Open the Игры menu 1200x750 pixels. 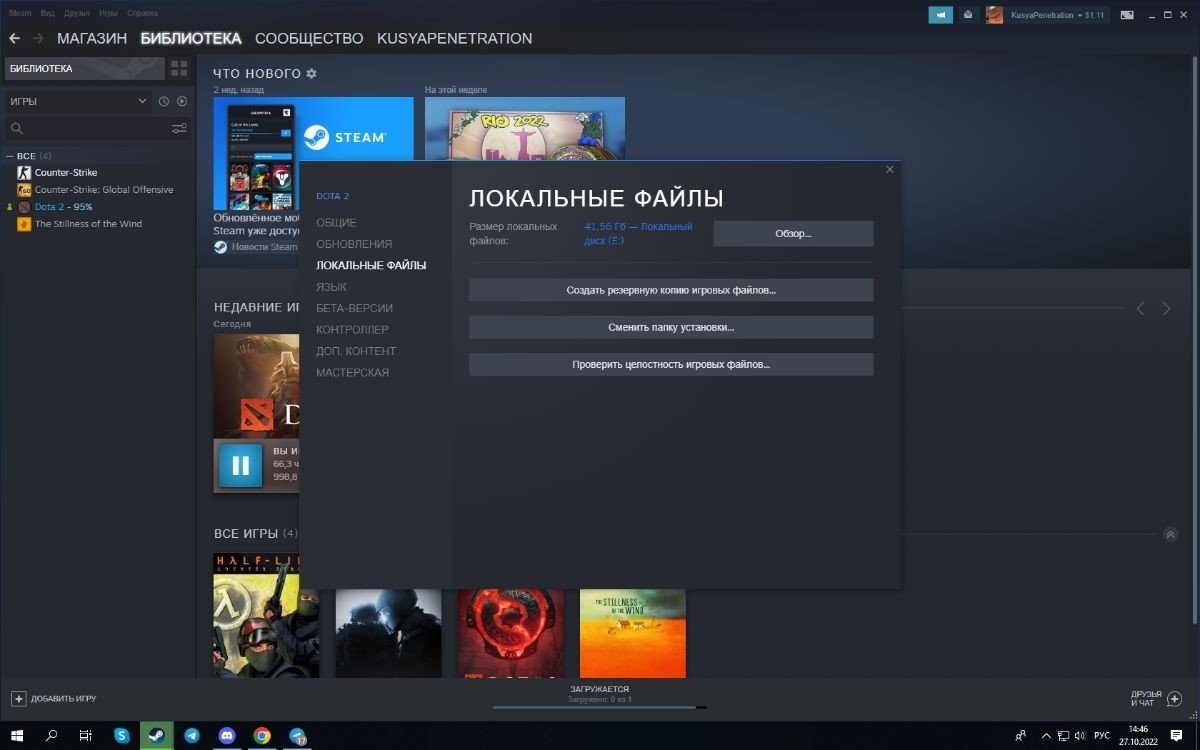coord(108,13)
